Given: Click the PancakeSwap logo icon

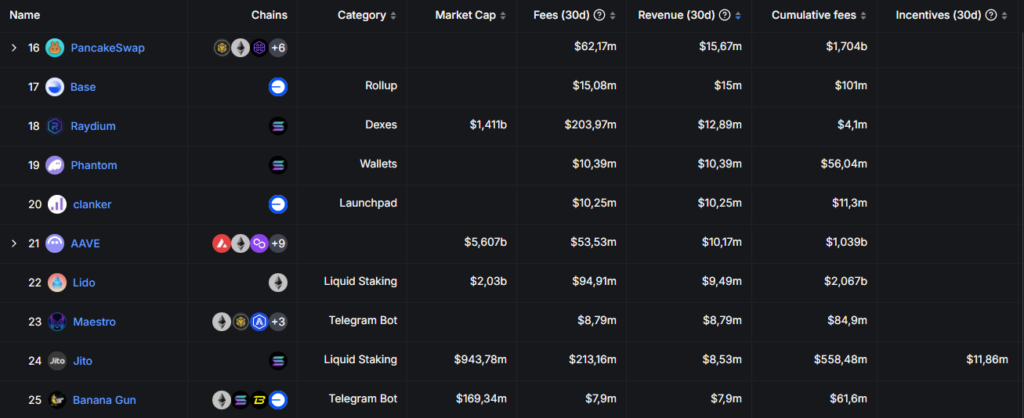Looking at the screenshot, I should point(55,48).
